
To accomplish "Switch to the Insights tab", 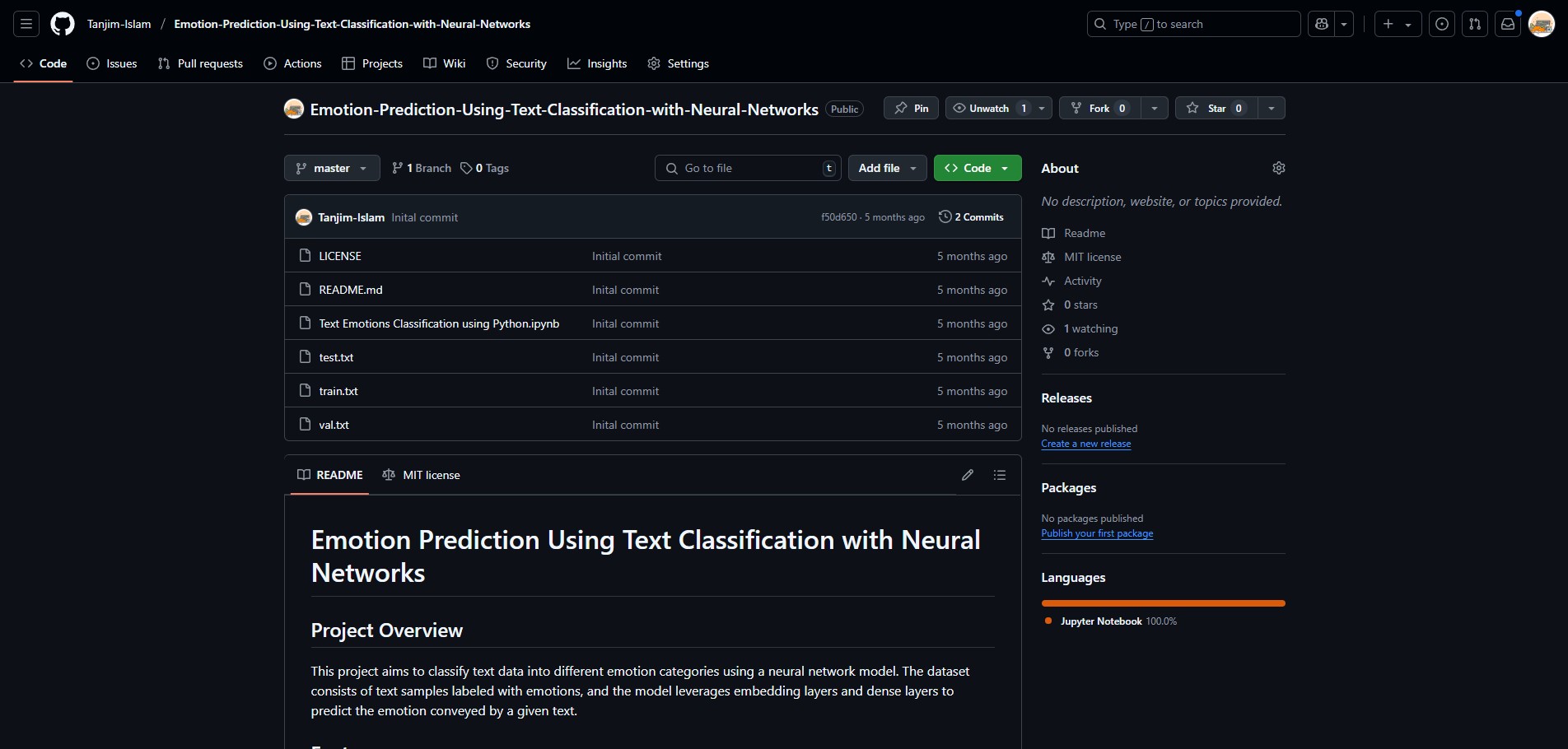I will coord(597,63).
